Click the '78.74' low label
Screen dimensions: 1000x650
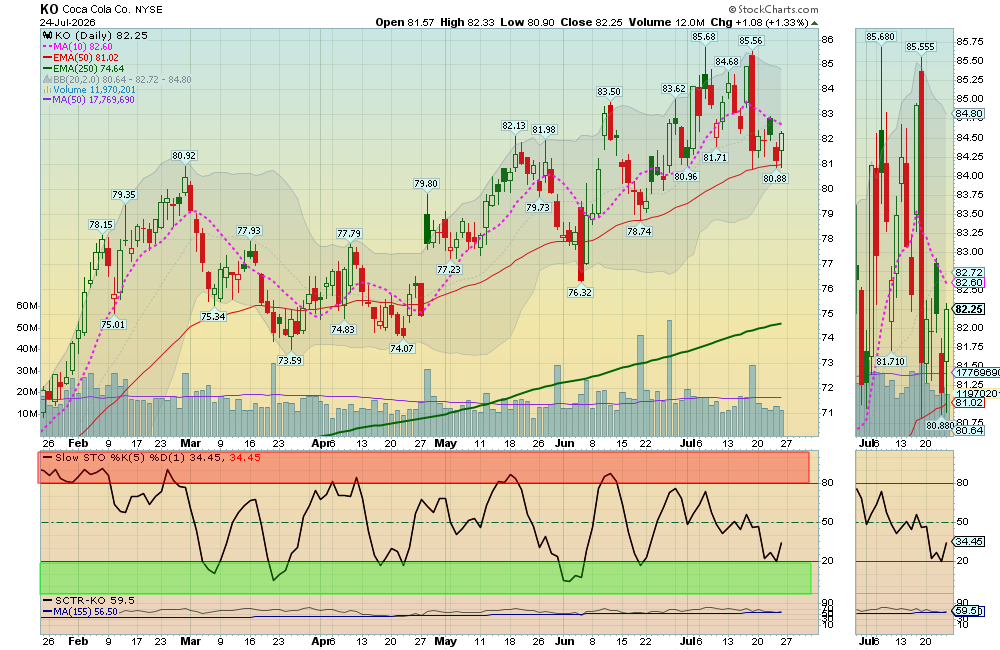coord(639,232)
